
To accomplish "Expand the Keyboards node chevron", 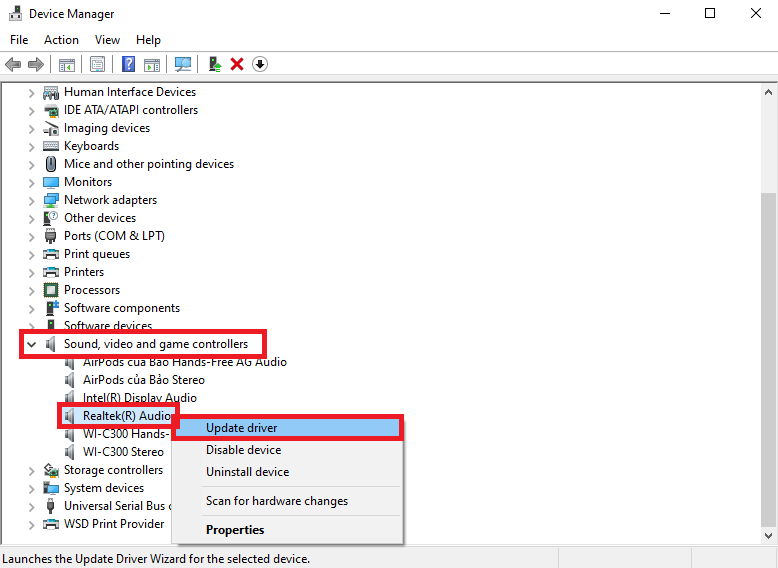I will (31, 147).
